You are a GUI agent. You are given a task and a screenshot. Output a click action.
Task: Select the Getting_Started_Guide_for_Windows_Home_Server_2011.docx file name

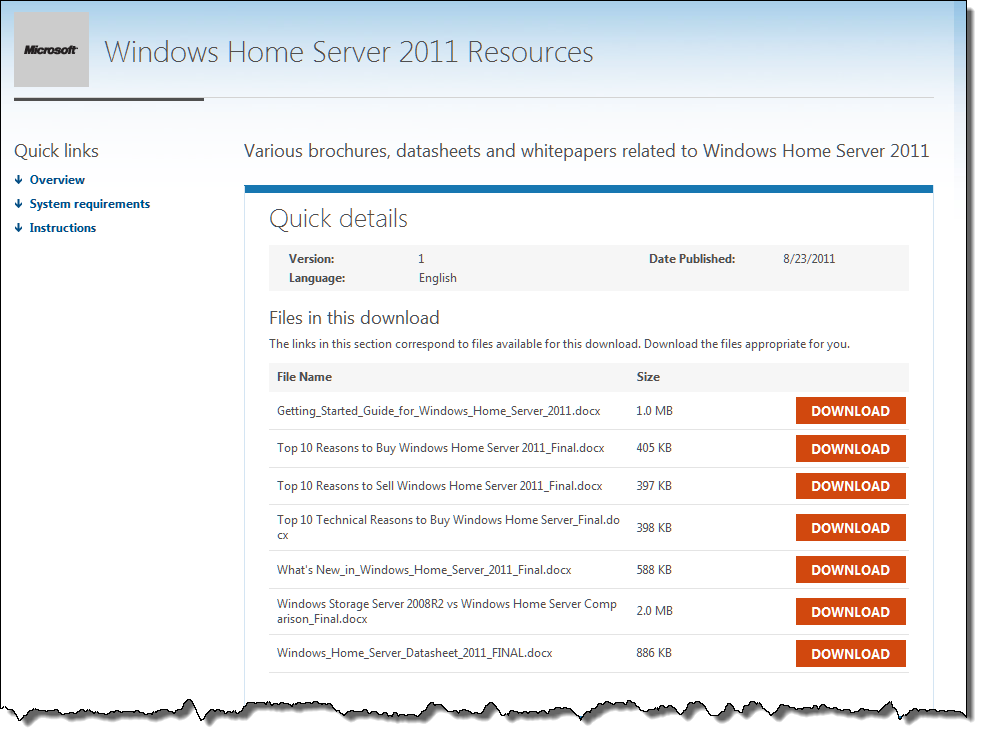click(439, 411)
